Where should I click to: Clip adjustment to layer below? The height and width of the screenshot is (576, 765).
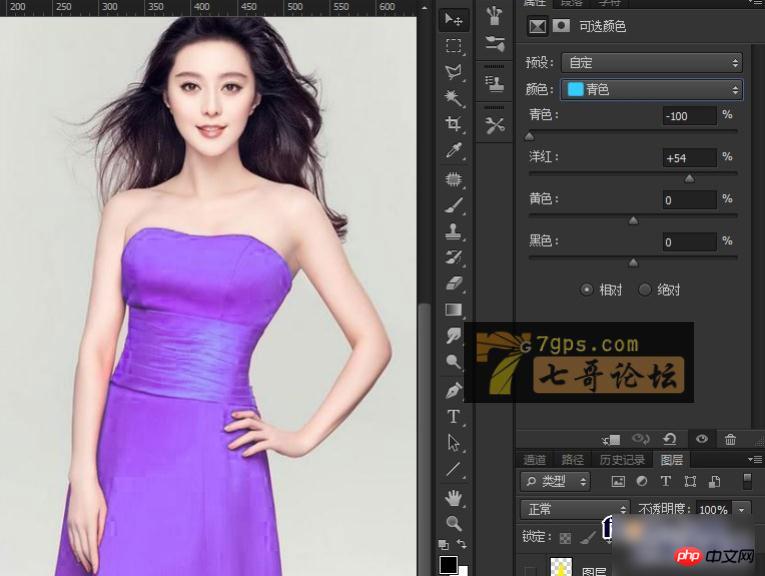tap(611, 439)
